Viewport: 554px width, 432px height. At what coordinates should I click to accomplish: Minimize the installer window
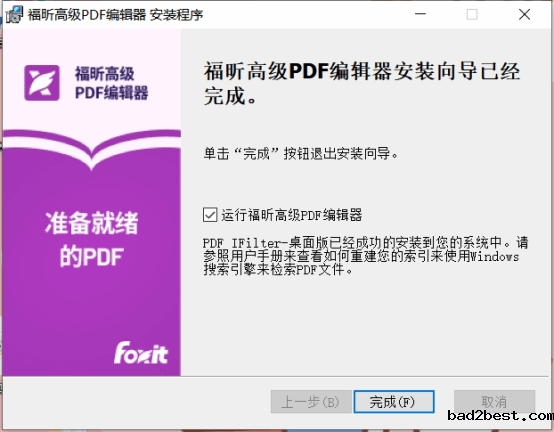pyautogui.click(x=420, y=14)
